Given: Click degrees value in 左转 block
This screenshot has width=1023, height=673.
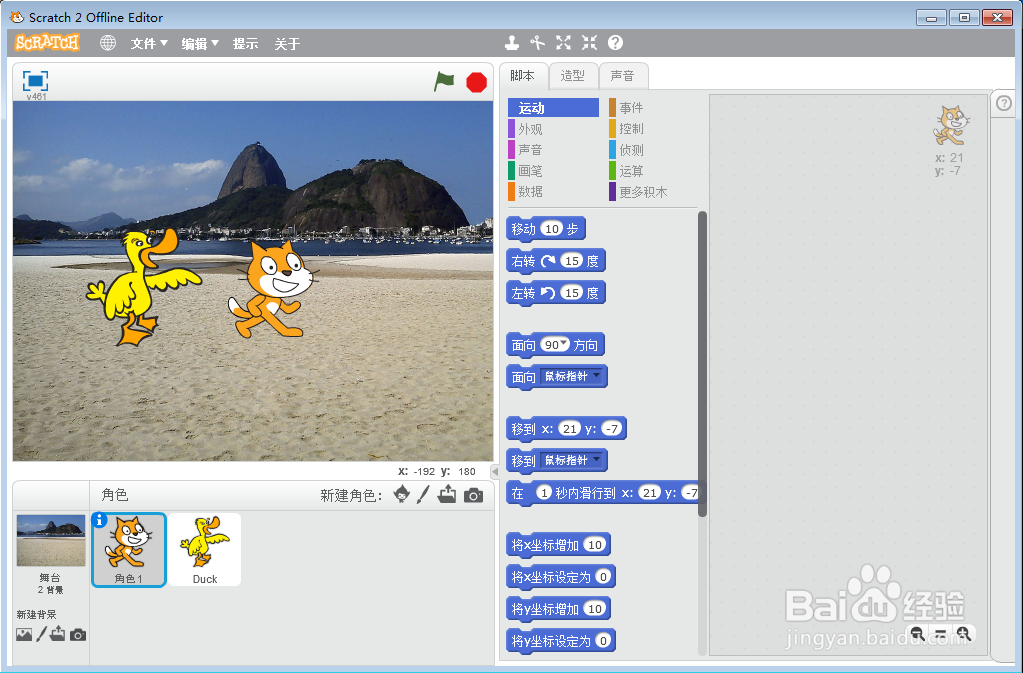Looking at the screenshot, I should [x=572, y=293].
